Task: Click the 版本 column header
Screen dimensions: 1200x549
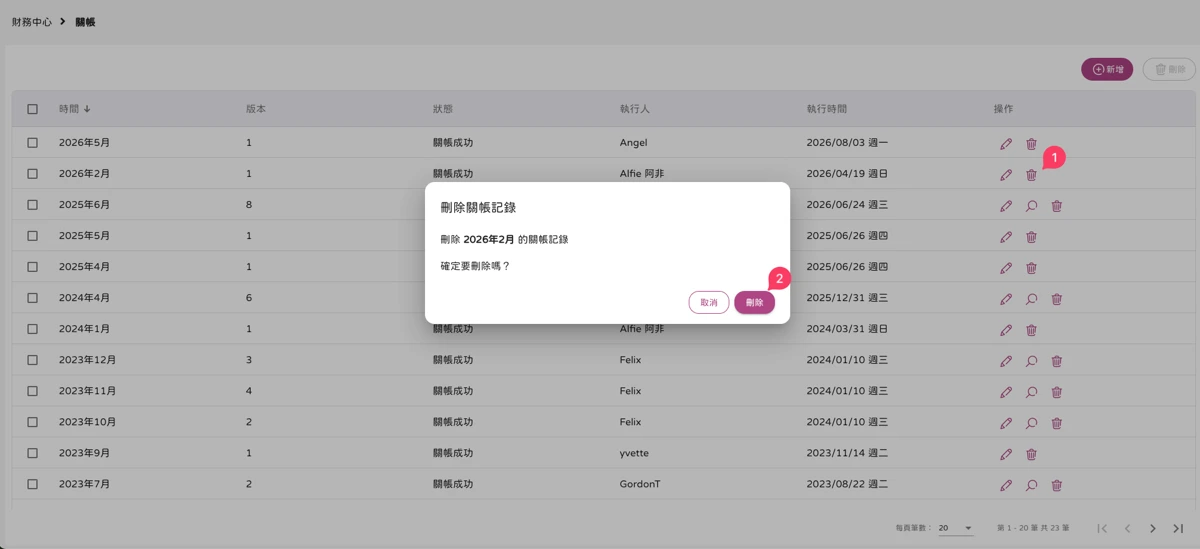Action: [x=256, y=109]
